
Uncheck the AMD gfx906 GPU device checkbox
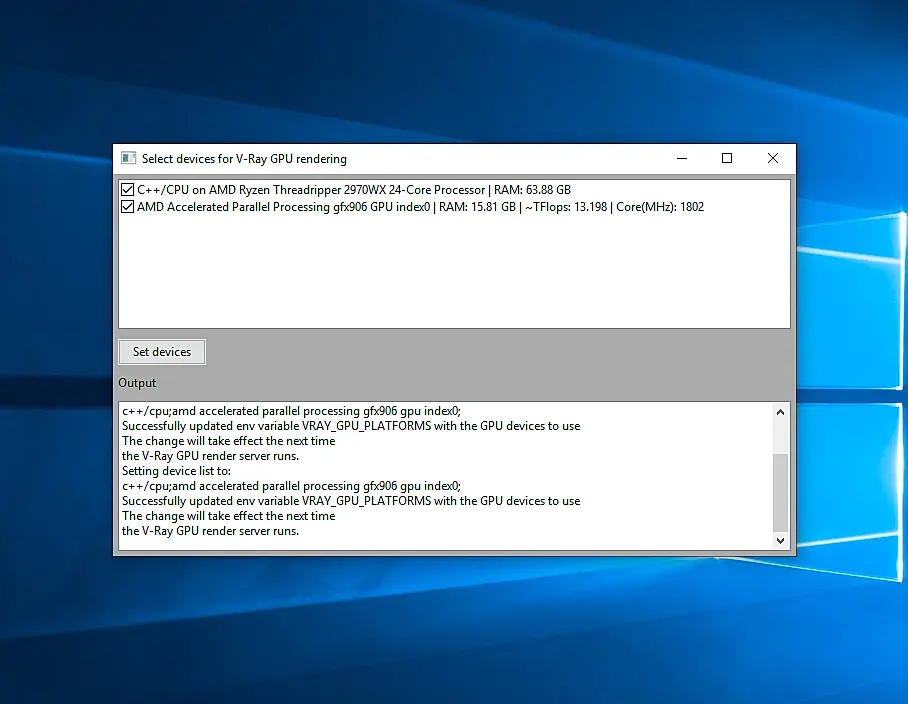[127, 207]
